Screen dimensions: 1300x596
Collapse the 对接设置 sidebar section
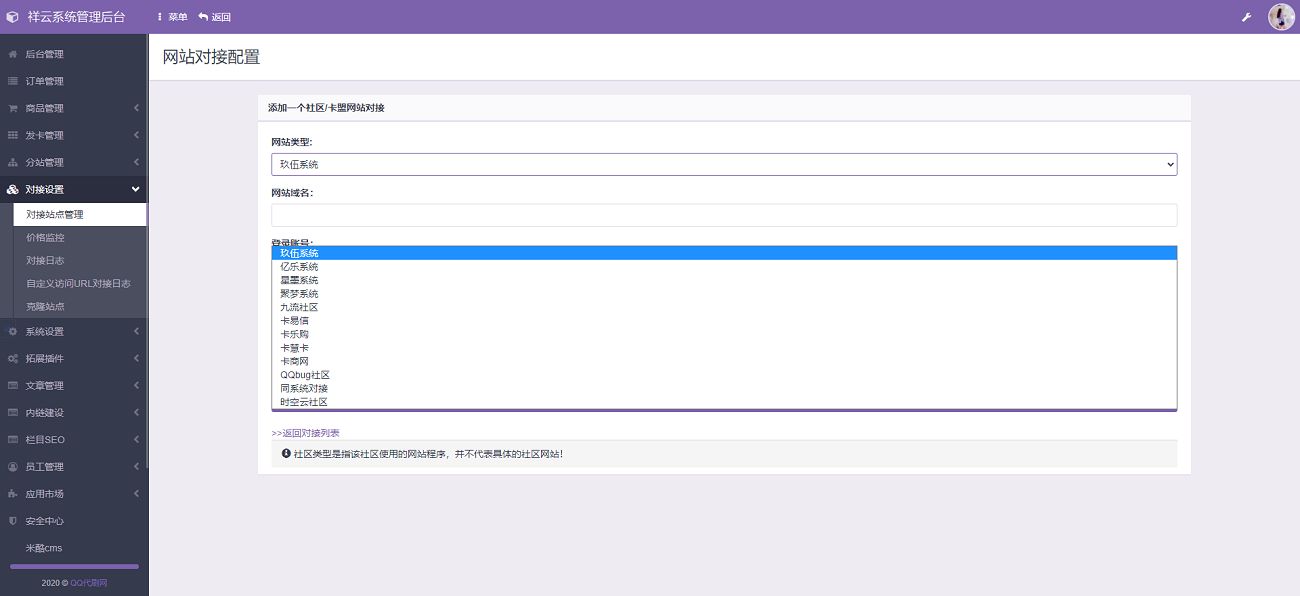[136, 189]
